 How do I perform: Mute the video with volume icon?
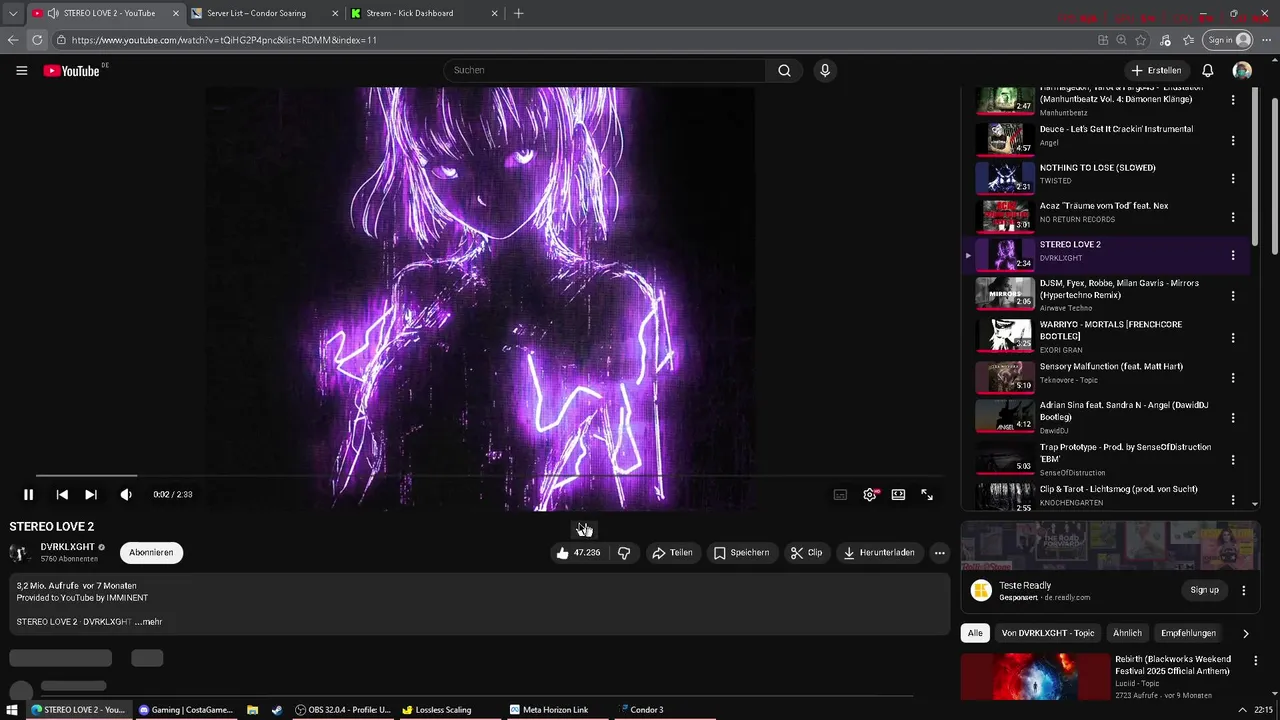126,494
